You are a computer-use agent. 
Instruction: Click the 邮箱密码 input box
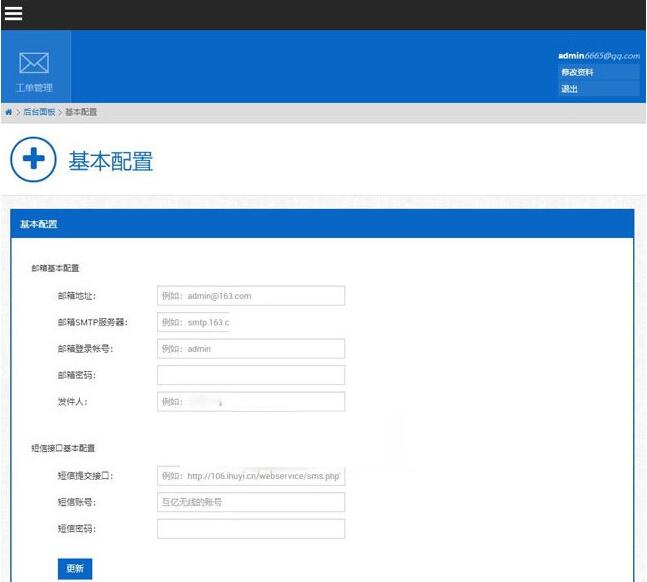(250, 375)
